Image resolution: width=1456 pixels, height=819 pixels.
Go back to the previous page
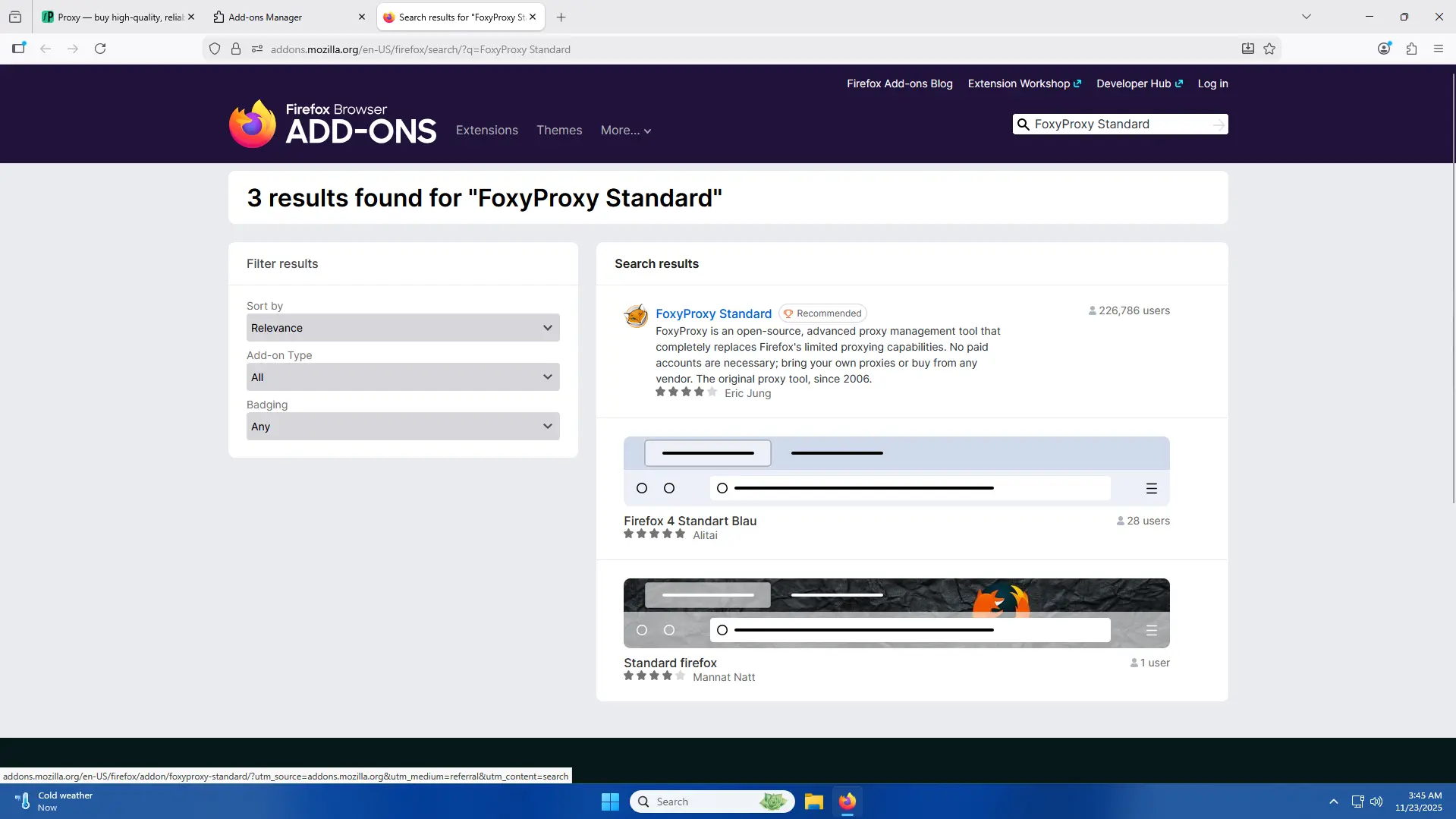[46, 49]
